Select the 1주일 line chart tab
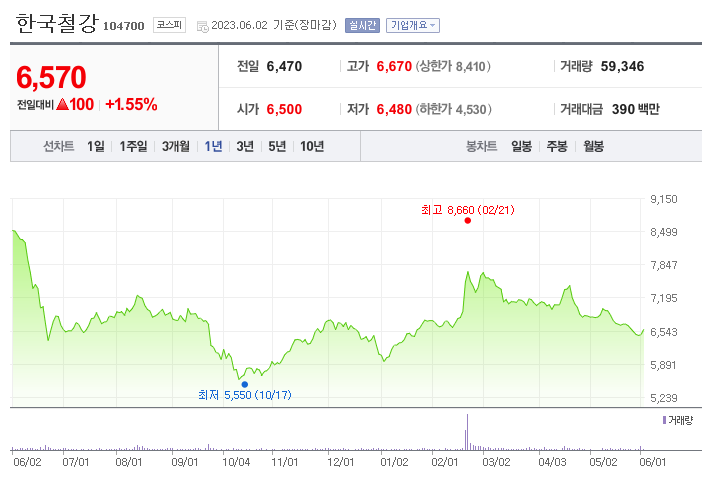Viewport: 702px width, 484px height. (133, 146)
